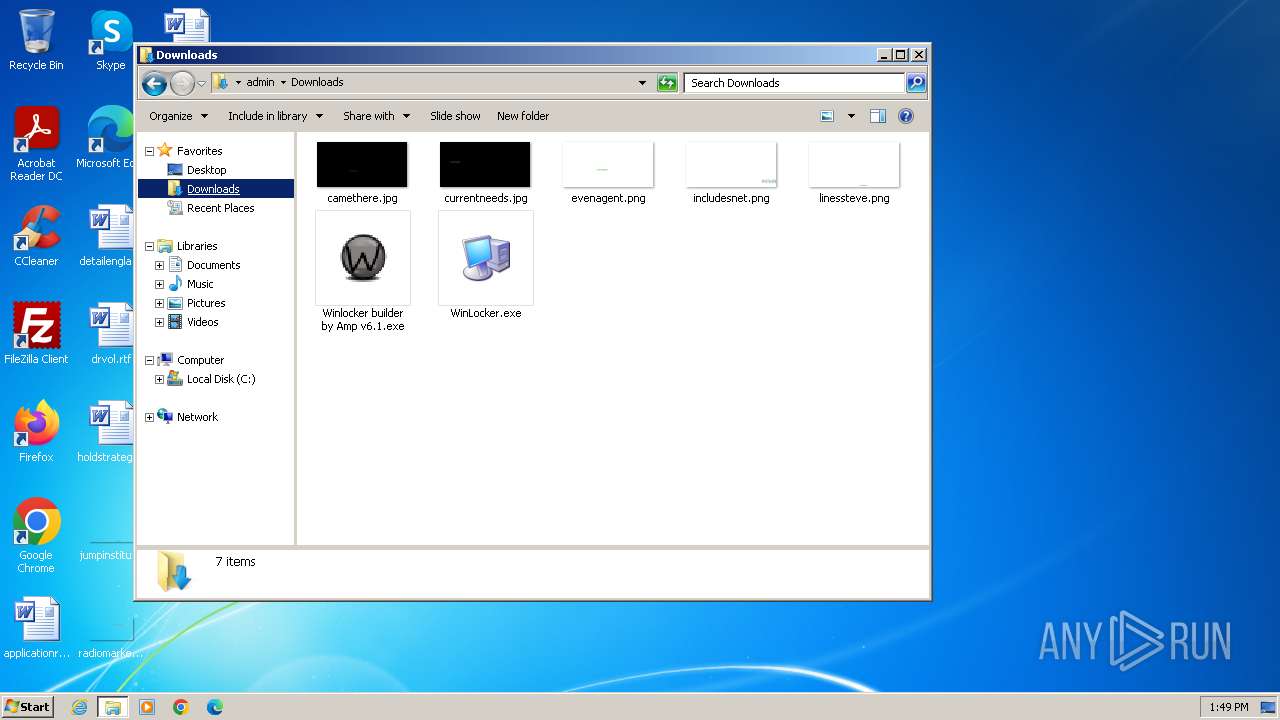Open Microsoft Edge from the taskbar
Screen dimensions: 1280x720
coord(215,707)
